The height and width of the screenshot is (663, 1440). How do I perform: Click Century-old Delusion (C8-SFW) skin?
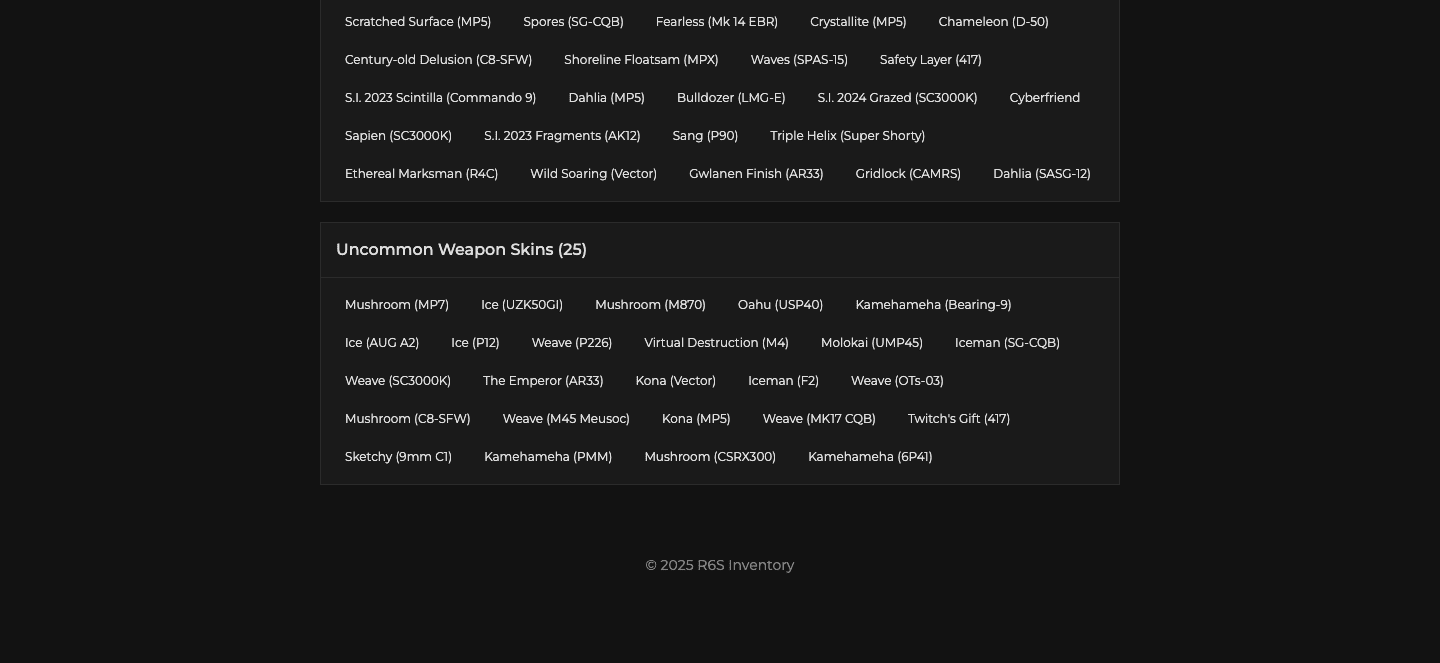tap(438, 60)
